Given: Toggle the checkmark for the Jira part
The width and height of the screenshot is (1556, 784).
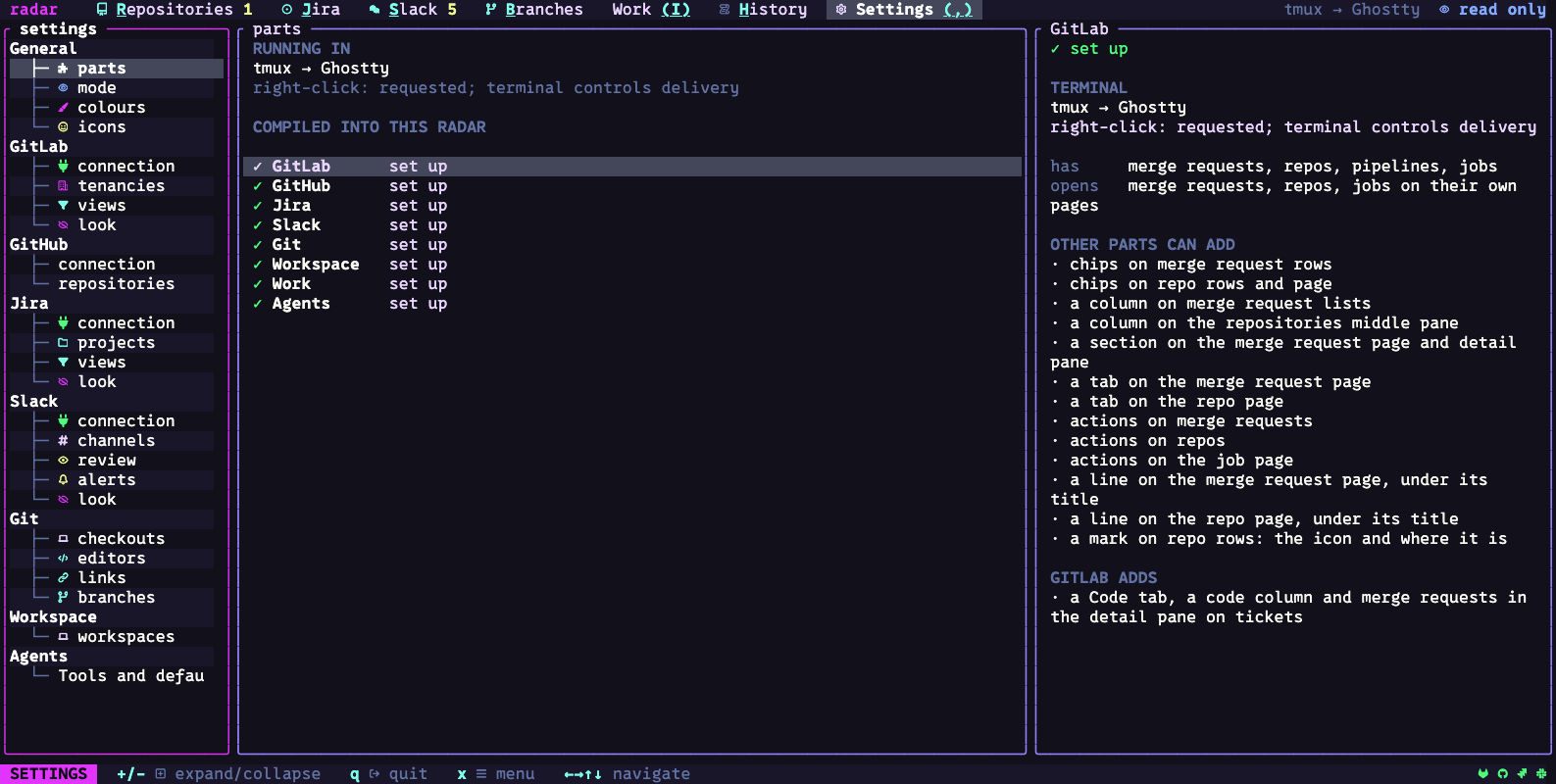Looking at the screenshot, I should click(258, 206).
